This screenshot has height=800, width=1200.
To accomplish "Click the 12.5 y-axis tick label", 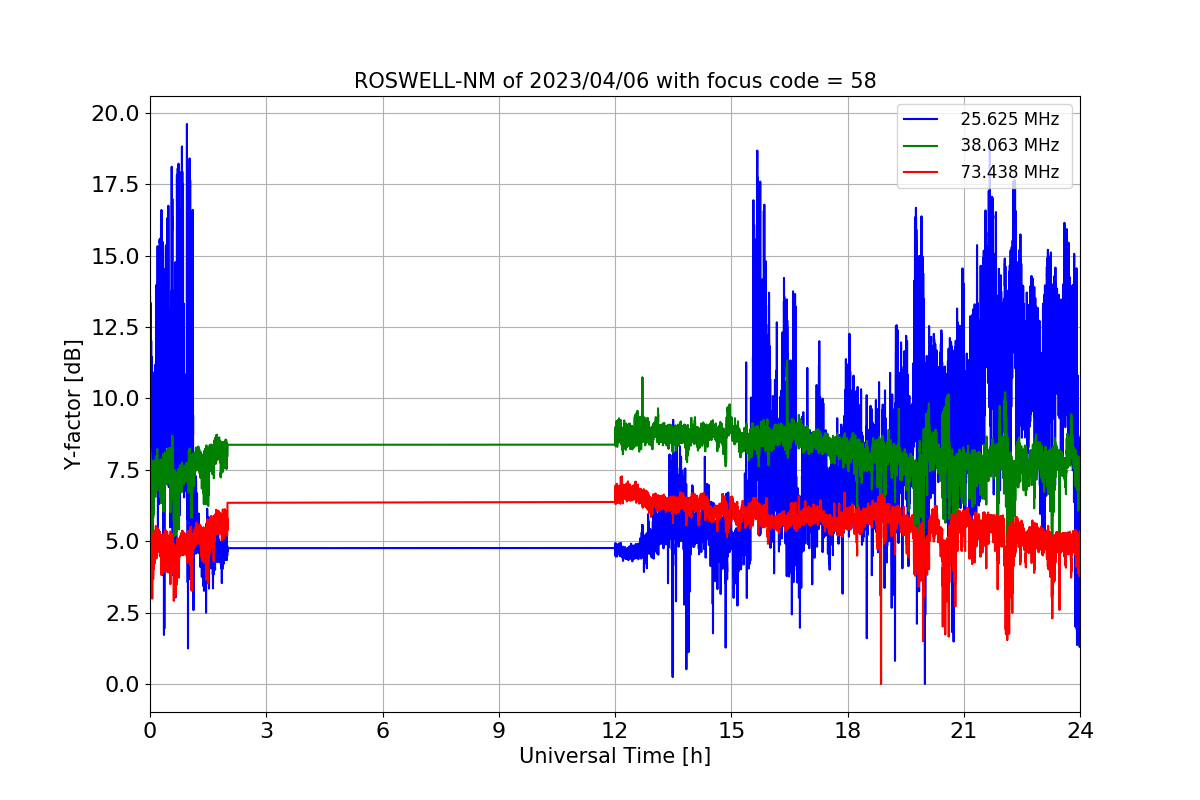I will [115, 327].
